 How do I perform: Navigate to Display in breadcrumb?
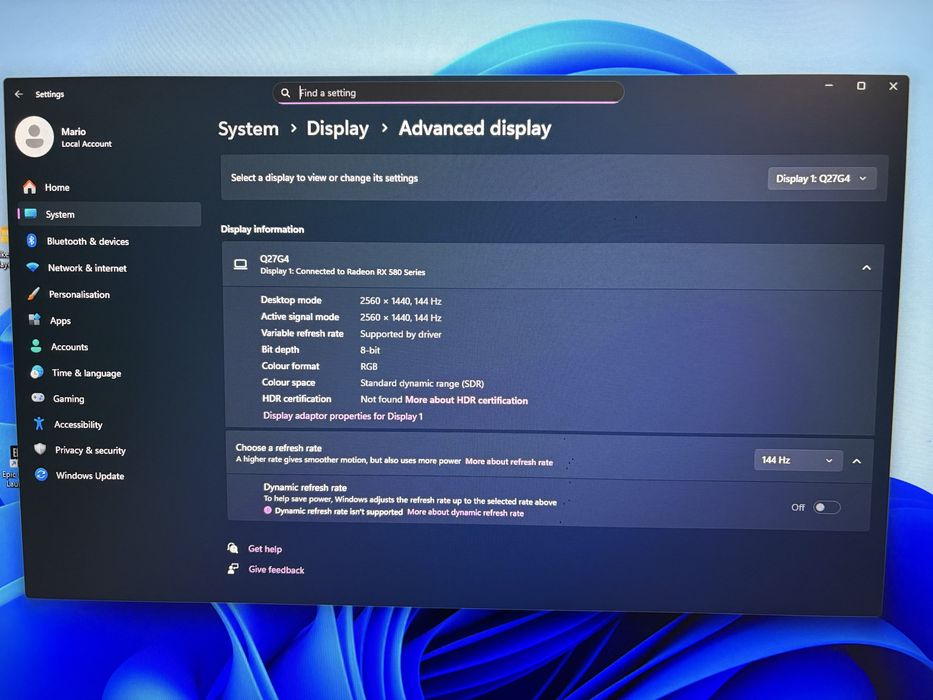(337, 129)
